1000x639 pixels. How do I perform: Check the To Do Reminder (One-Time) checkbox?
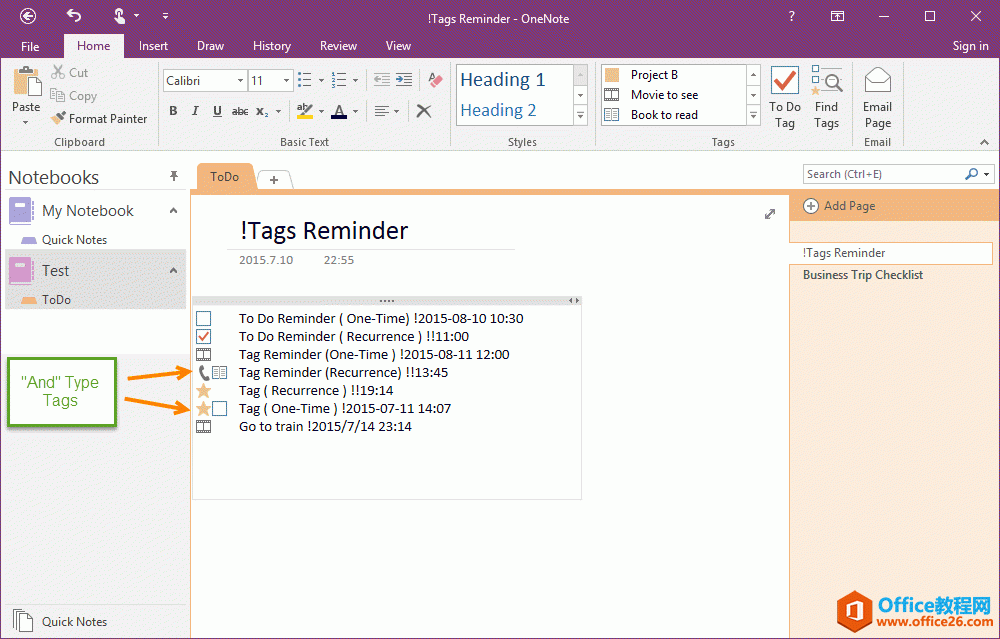point(204,319)
